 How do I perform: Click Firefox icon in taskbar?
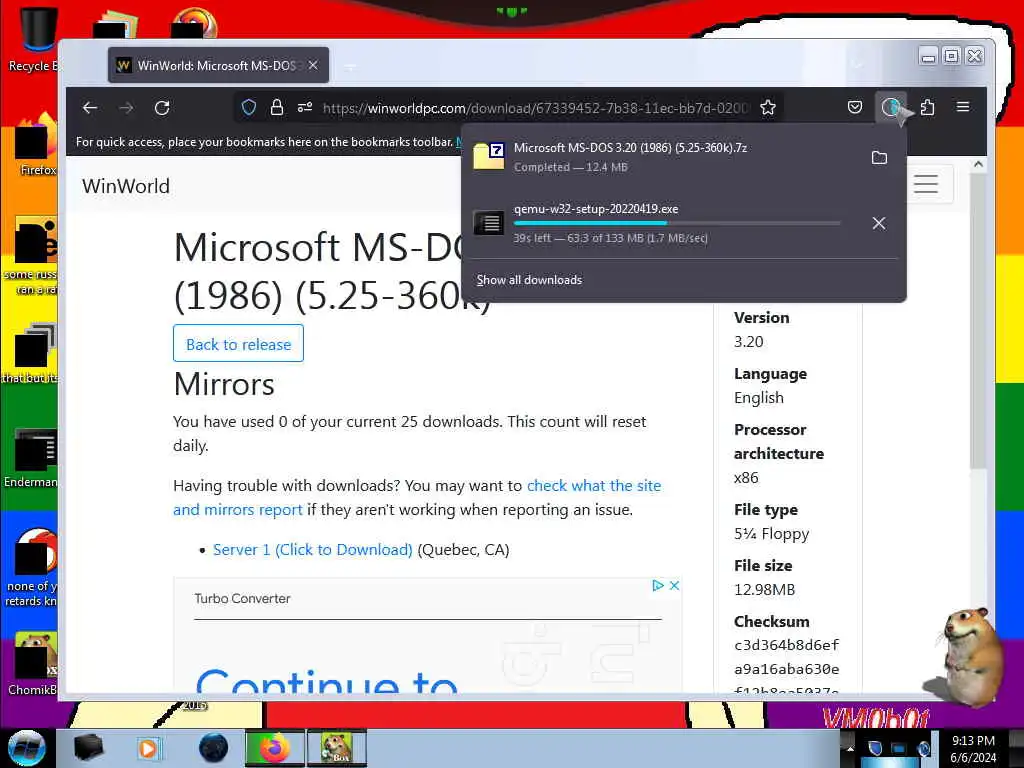[x=274, y=748]
